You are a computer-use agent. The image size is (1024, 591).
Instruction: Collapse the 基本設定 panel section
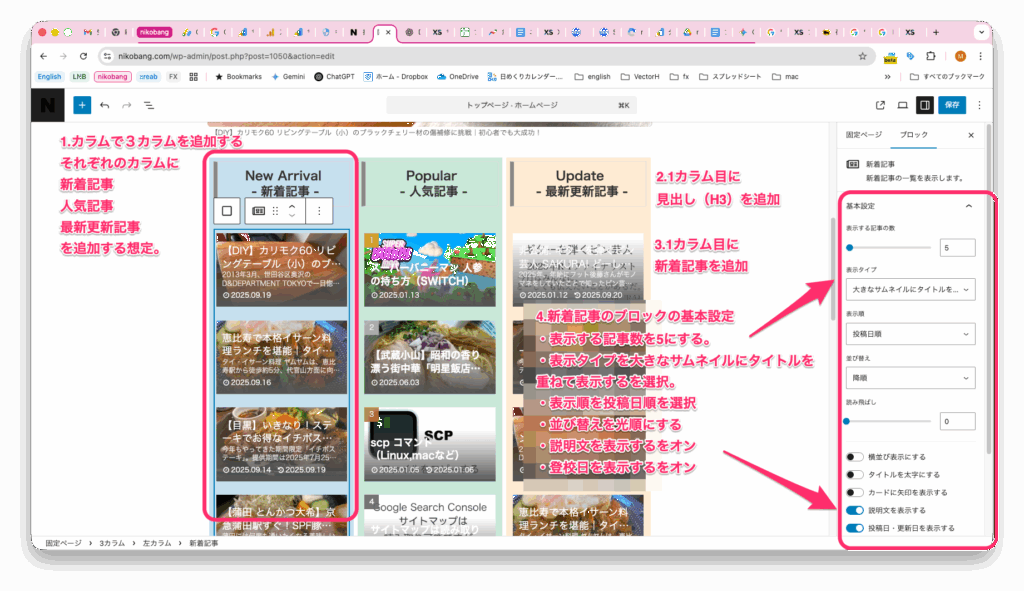click(967, 205)
